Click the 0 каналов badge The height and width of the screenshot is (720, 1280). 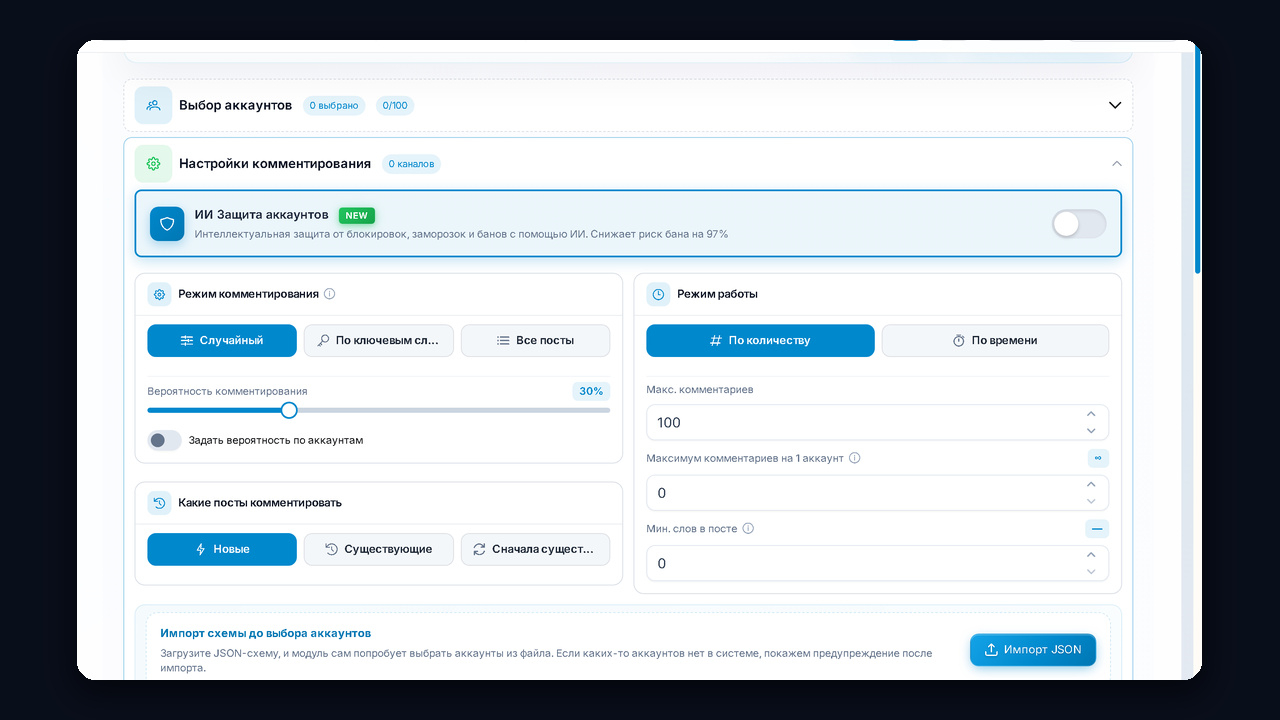411,164
